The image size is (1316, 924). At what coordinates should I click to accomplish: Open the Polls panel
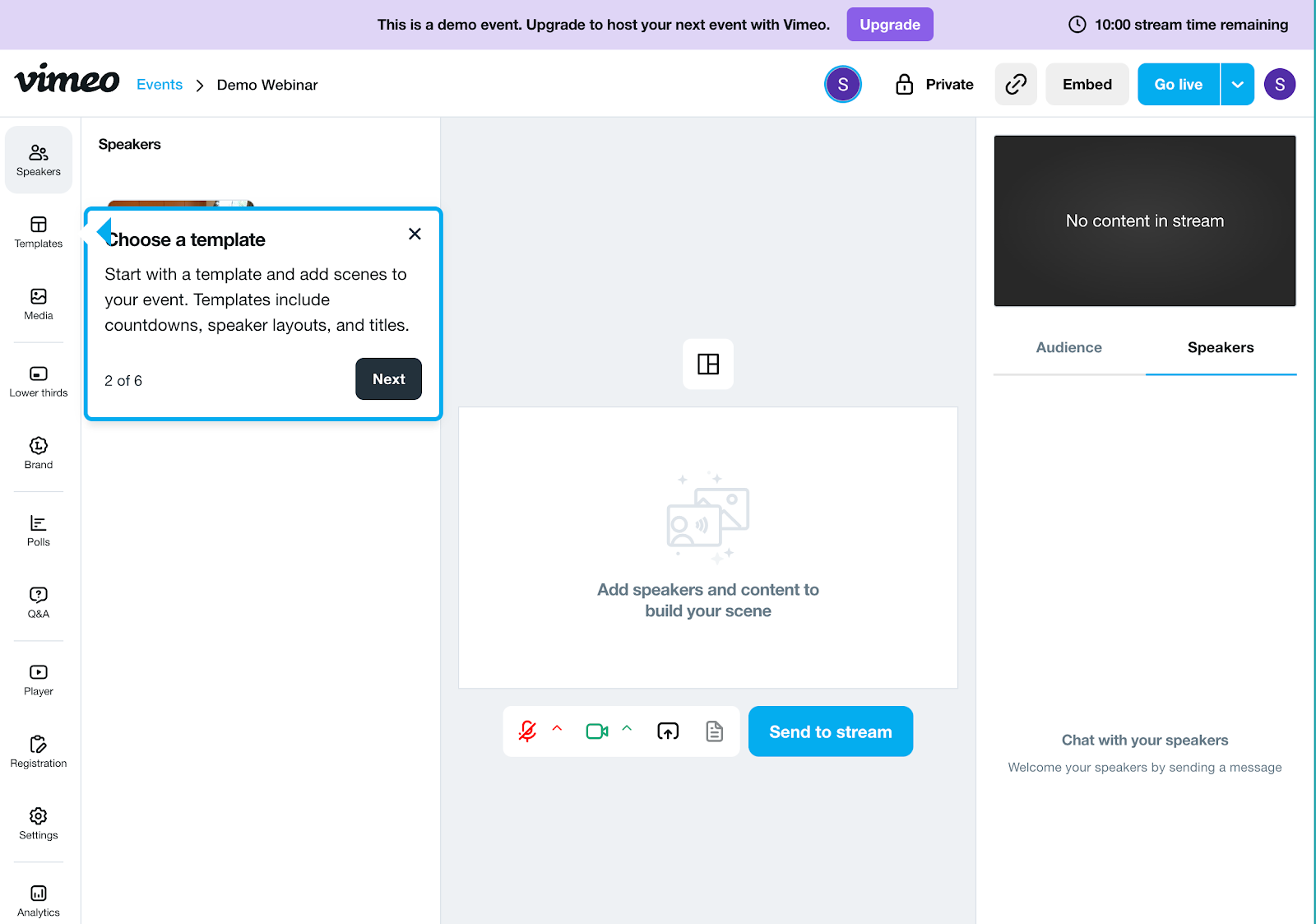(38, 530)
